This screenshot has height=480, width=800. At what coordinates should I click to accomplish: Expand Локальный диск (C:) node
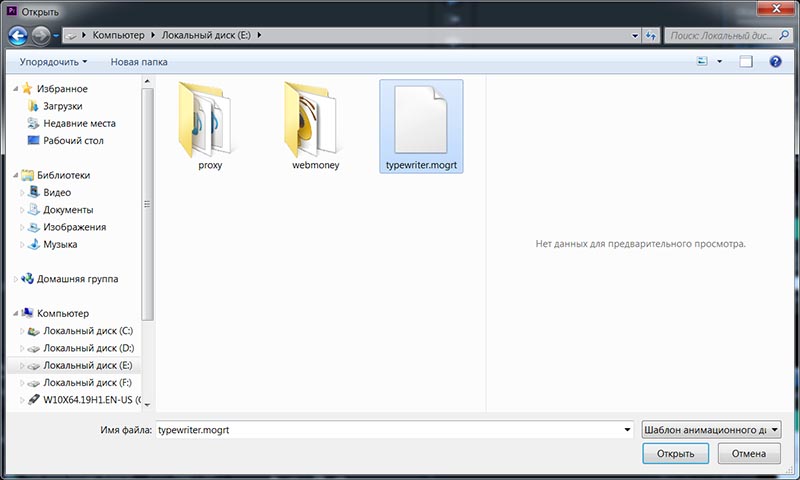pos(22,331)
